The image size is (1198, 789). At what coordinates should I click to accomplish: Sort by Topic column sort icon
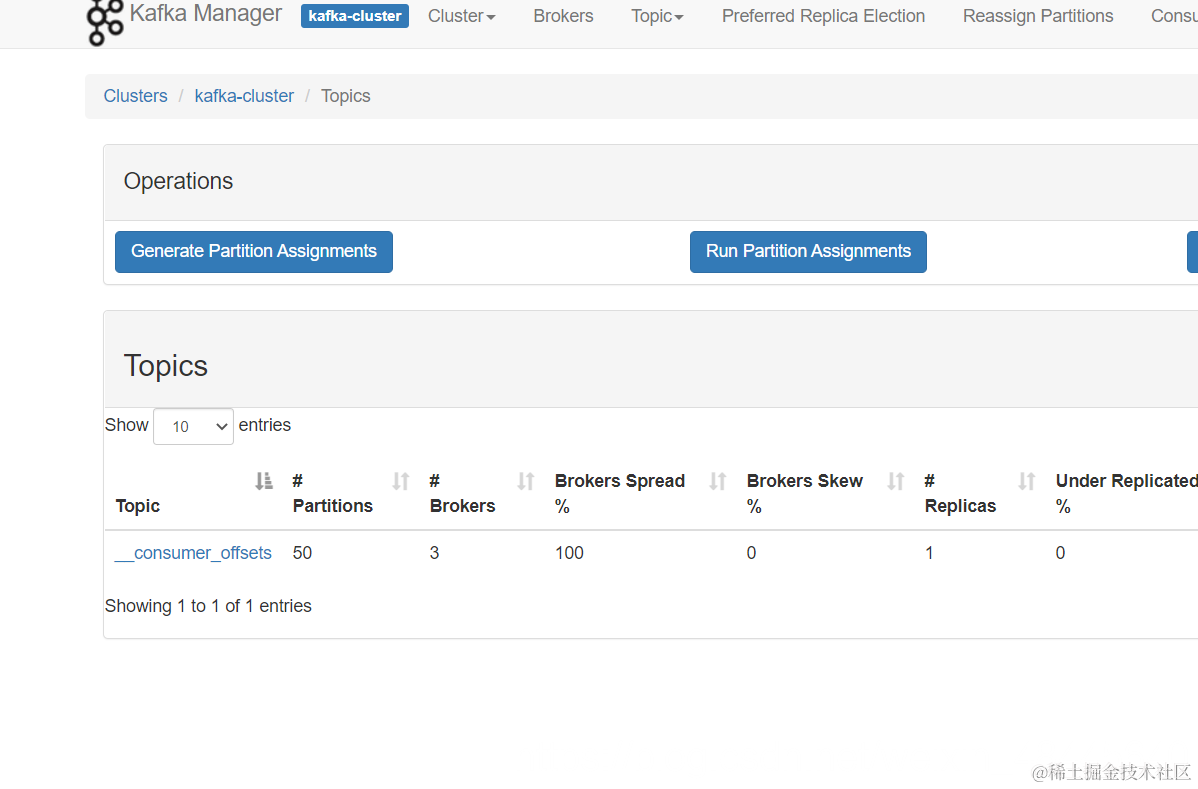[x=264, y=481]
